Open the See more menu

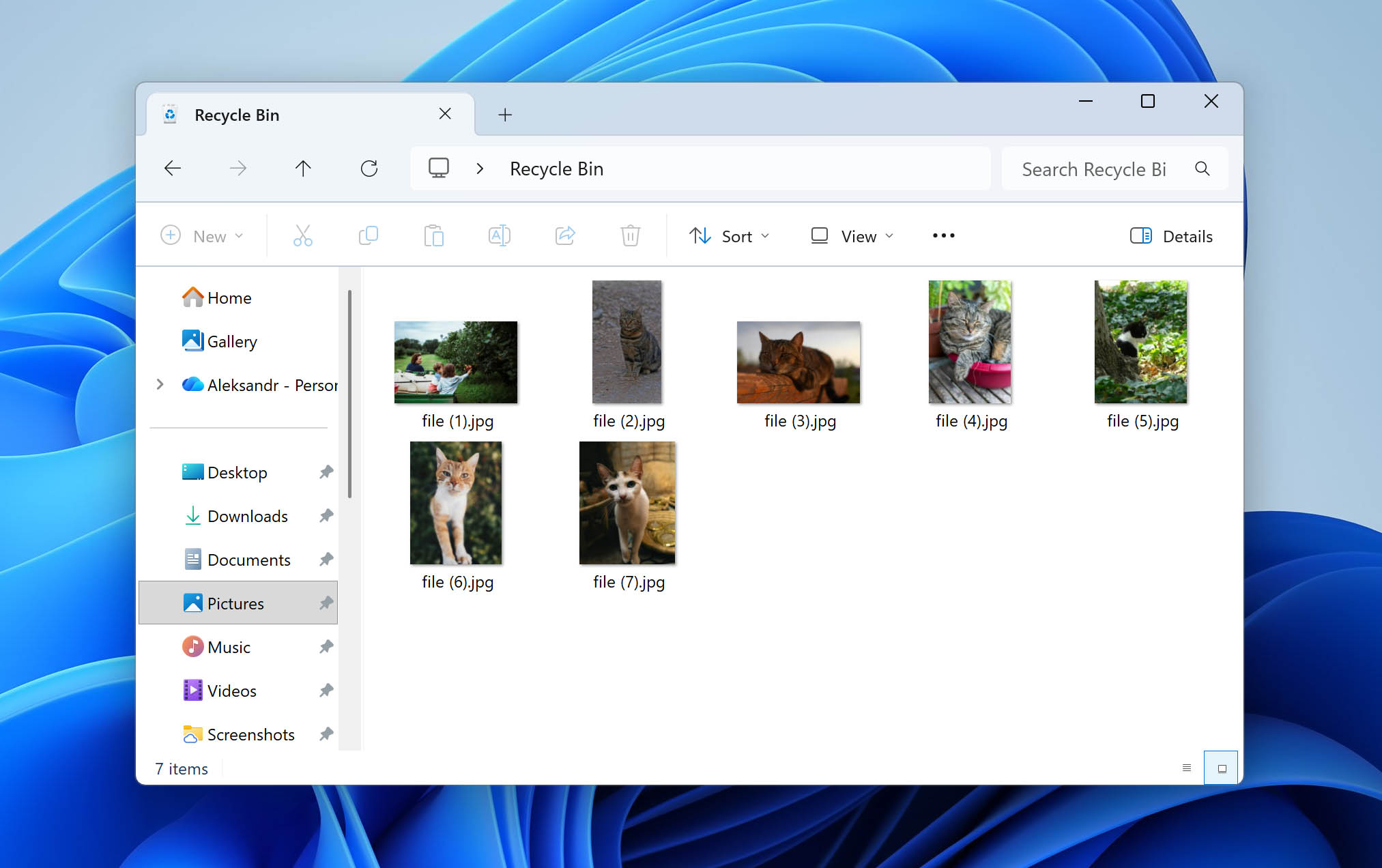(942, 235)
